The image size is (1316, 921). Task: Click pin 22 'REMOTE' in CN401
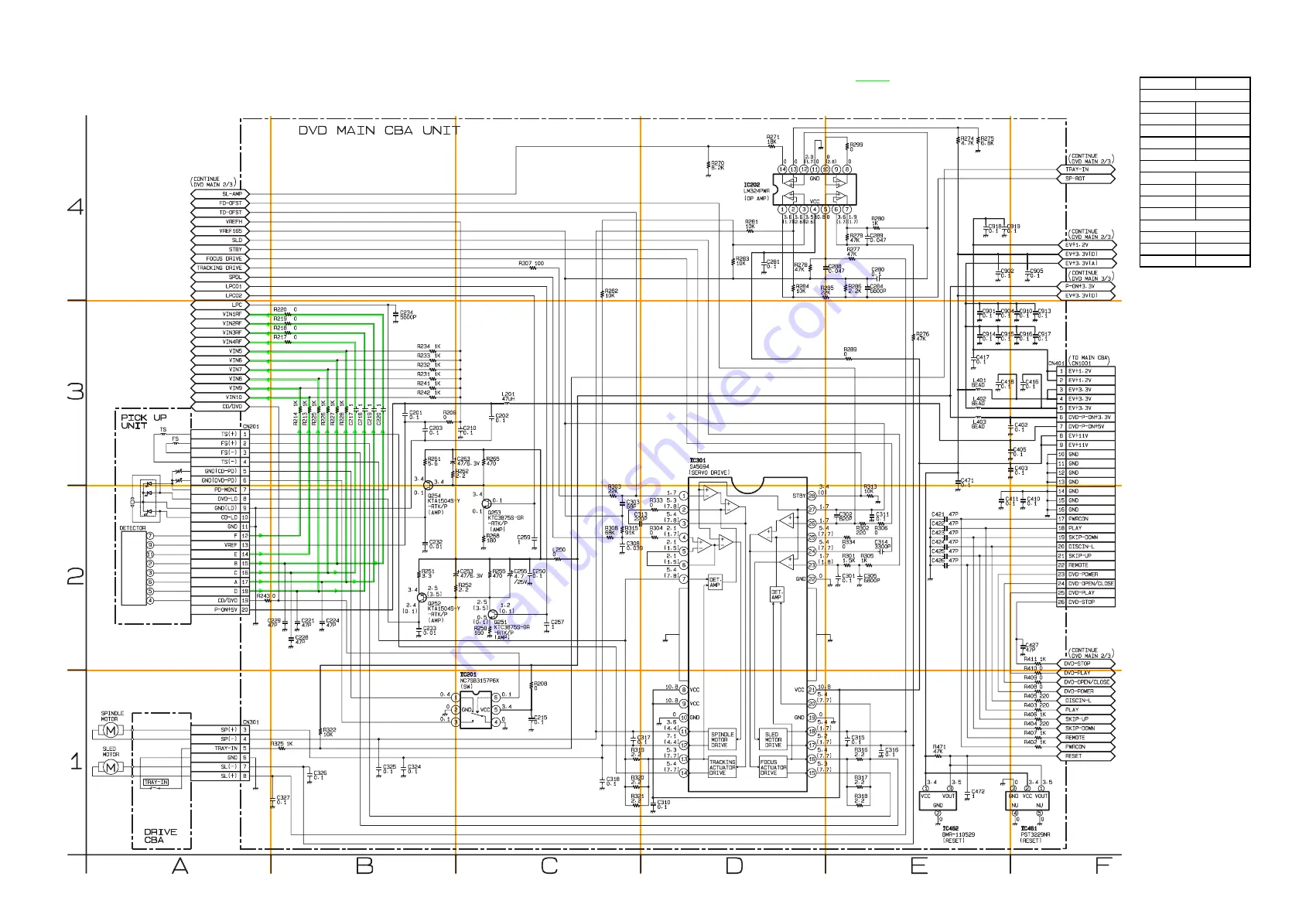(1086, 565)
